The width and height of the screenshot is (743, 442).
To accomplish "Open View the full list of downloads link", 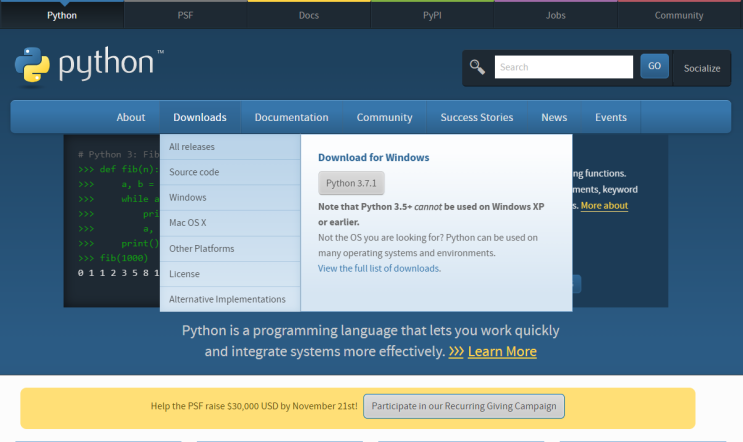I will pos(379,268).
